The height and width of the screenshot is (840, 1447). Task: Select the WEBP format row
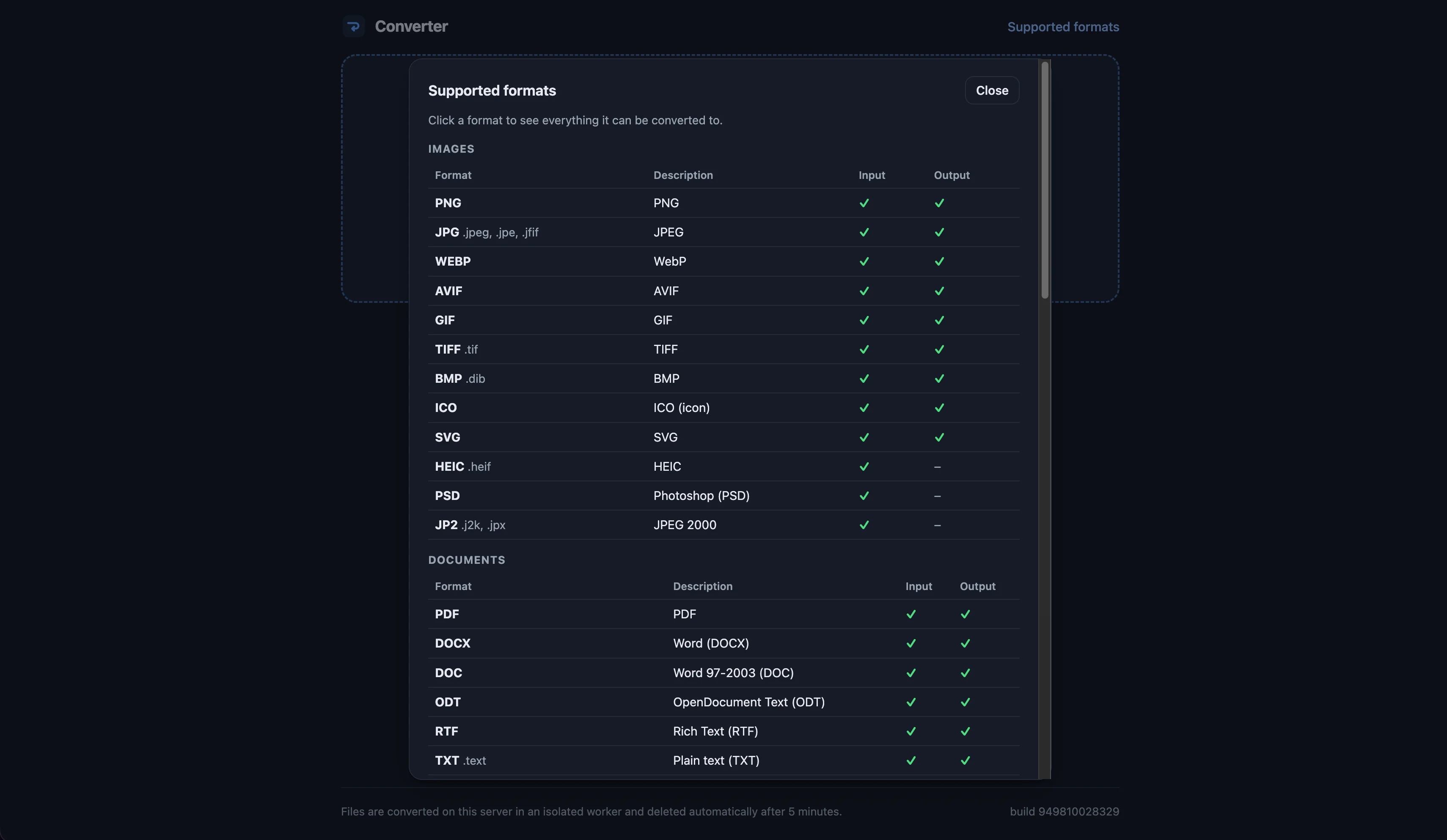click(x=723, y=262)
